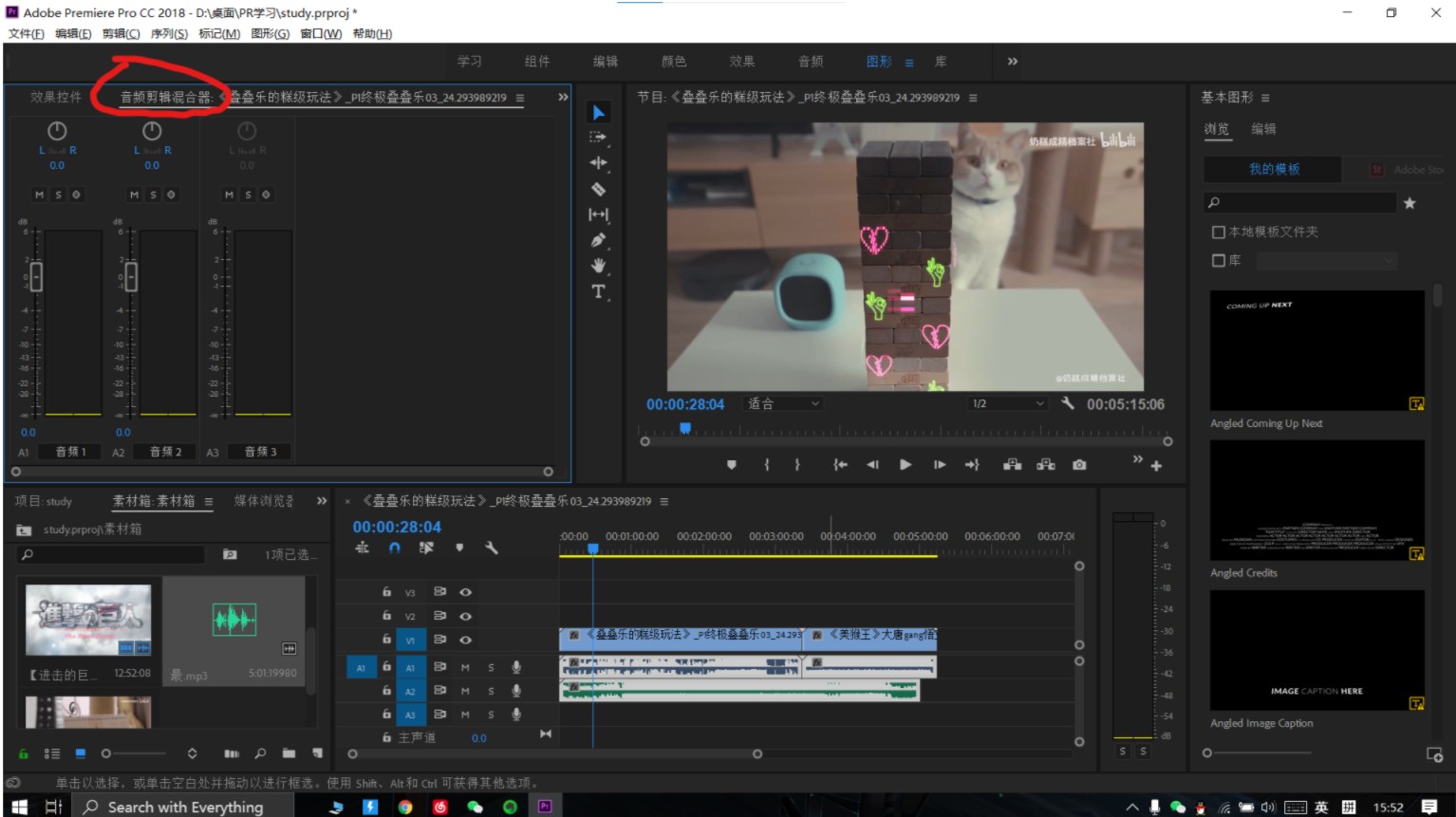Solo 音频 2 in audio clip mixer
Screen dimensions: 1456x817
click(x=153, y=195)
